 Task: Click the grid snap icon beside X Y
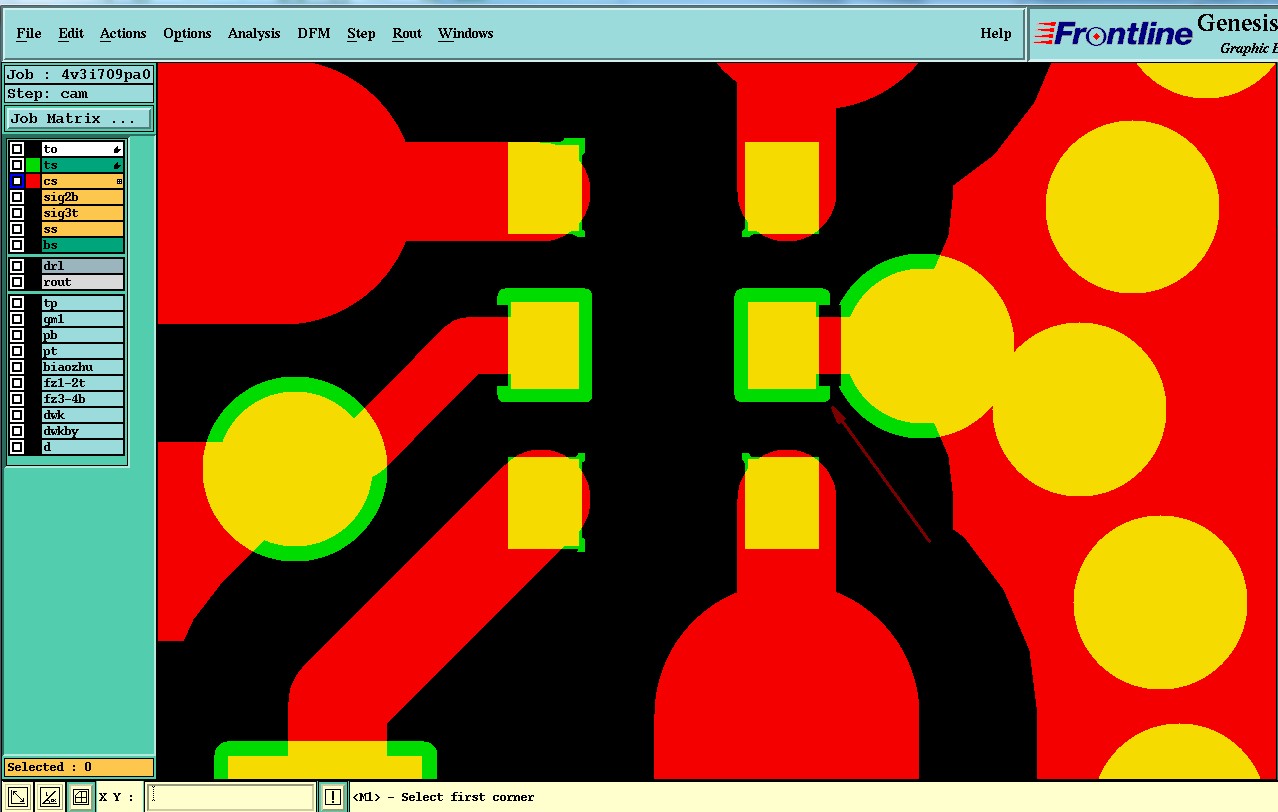tap(81, 797)
